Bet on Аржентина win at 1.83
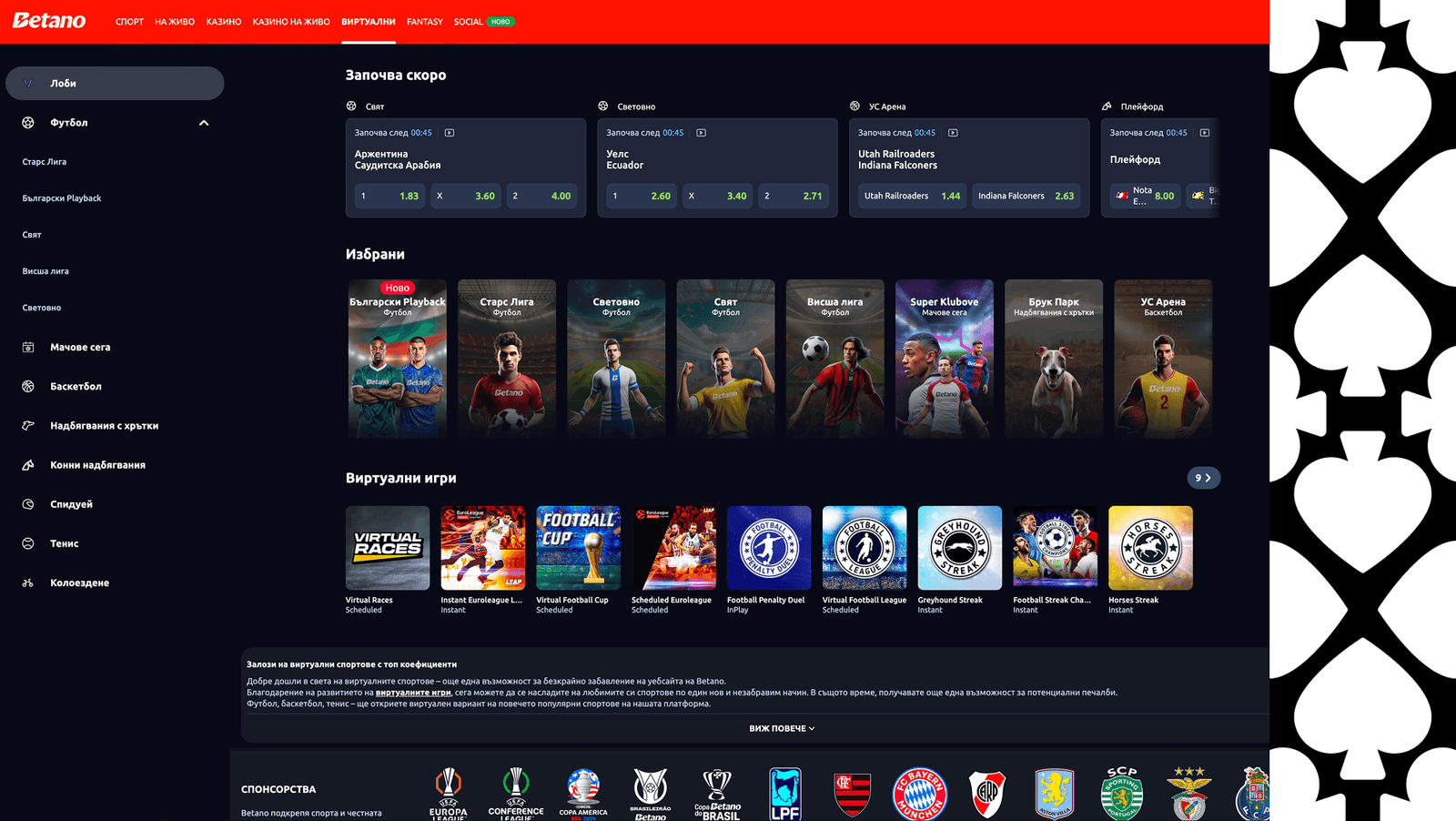Image resolution: width=1456 pixels, height=821 pixels. pos(389,196)
